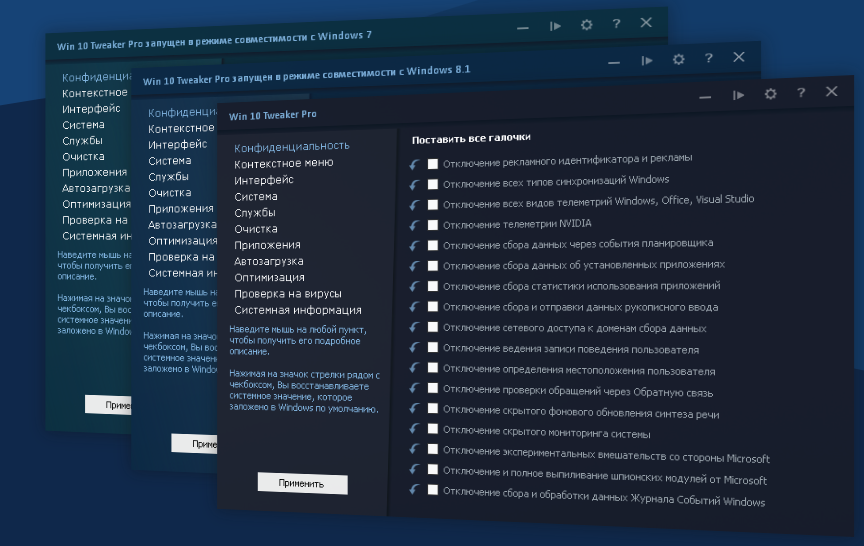Click the help icon in the Windows 8.1 compatibility window
864x546 pixels.
pos(709,58)
